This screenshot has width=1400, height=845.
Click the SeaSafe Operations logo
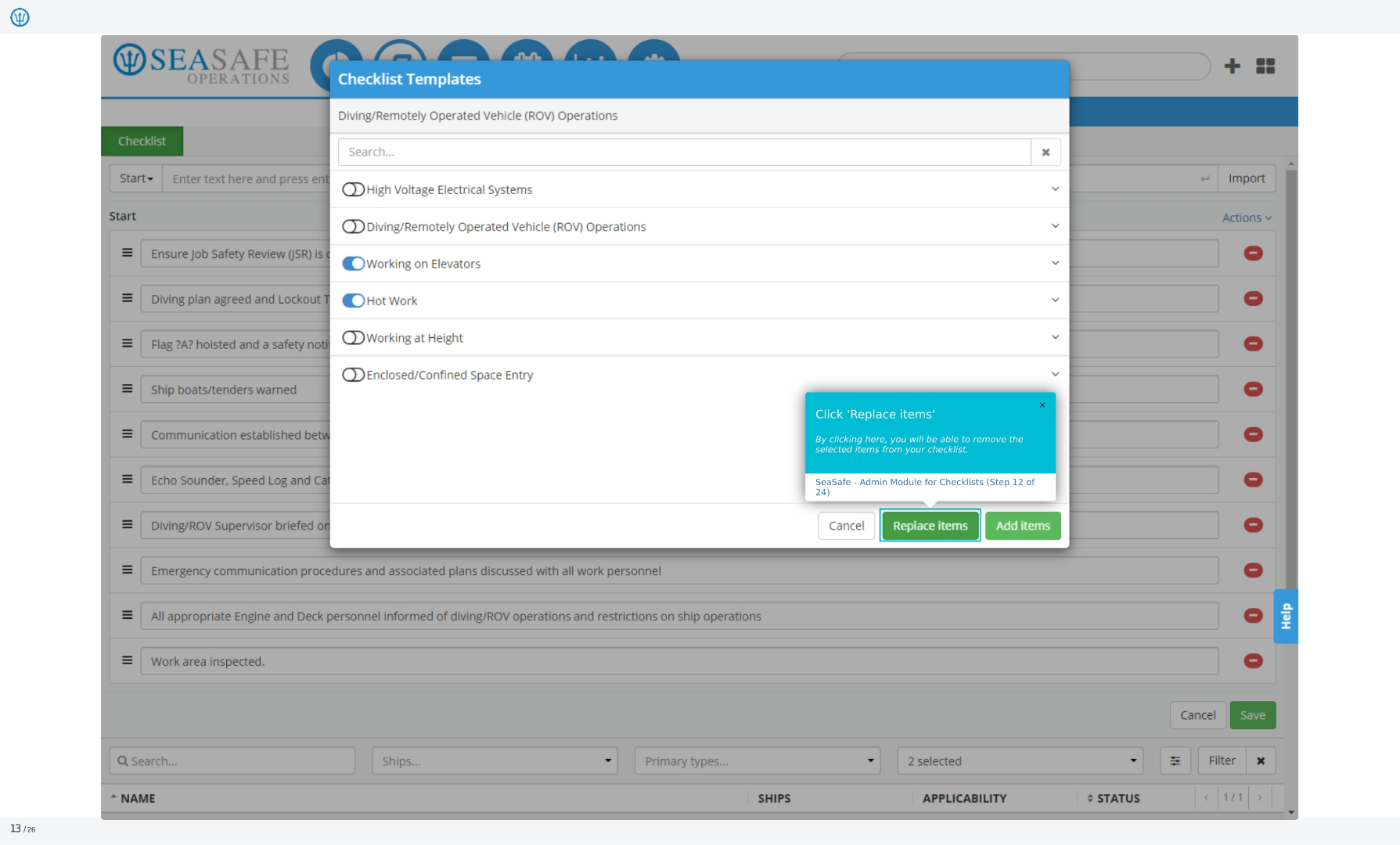click(201, 64)
